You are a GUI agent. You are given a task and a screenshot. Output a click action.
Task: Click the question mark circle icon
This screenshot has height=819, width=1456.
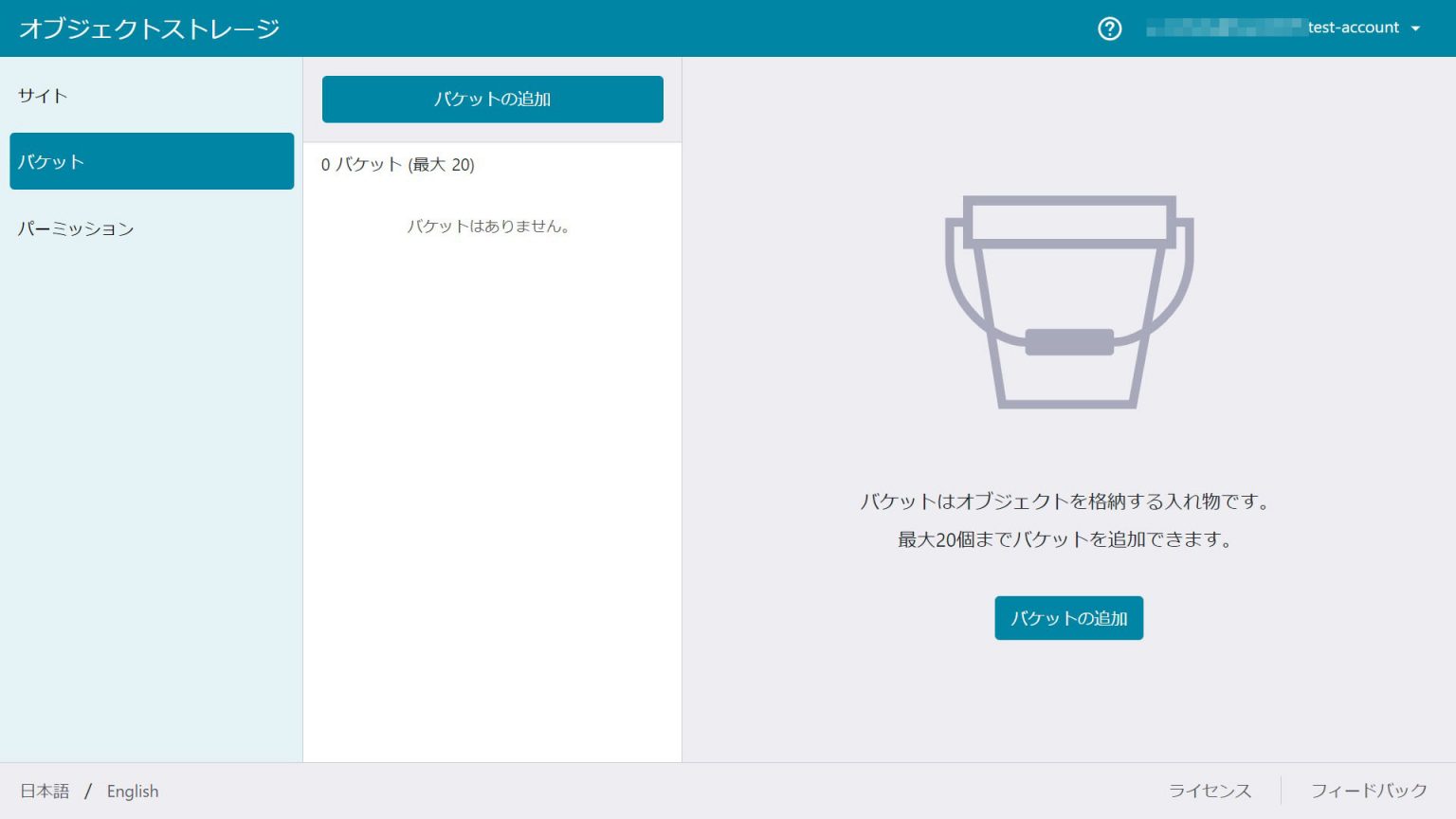pos(1109,28)
